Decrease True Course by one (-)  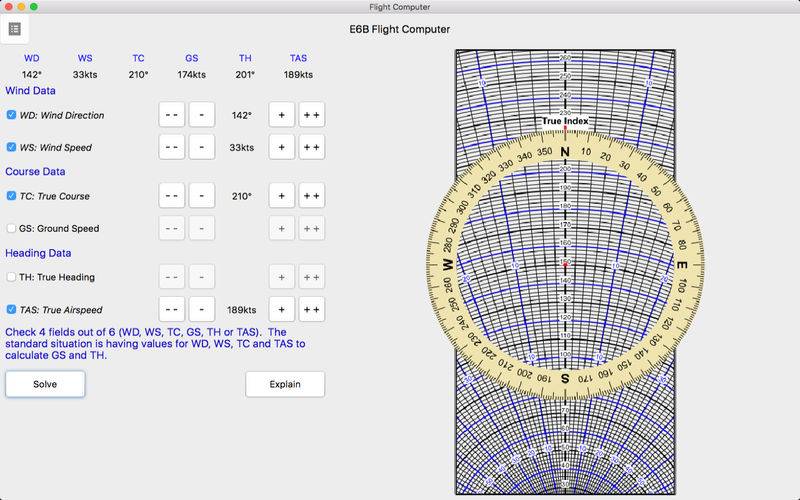(x=202, y=196)
